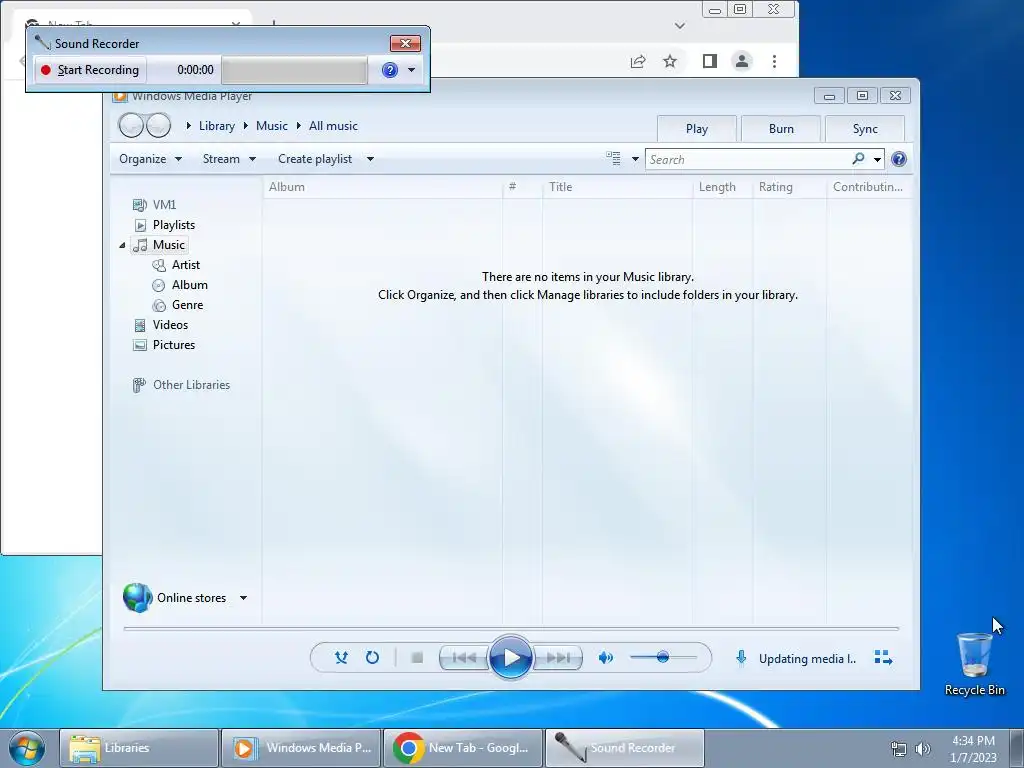The width and height of the screenshot is (1024, 768).
Task: Close the Sound Recorder window
Action: click(x=406, y=43)
